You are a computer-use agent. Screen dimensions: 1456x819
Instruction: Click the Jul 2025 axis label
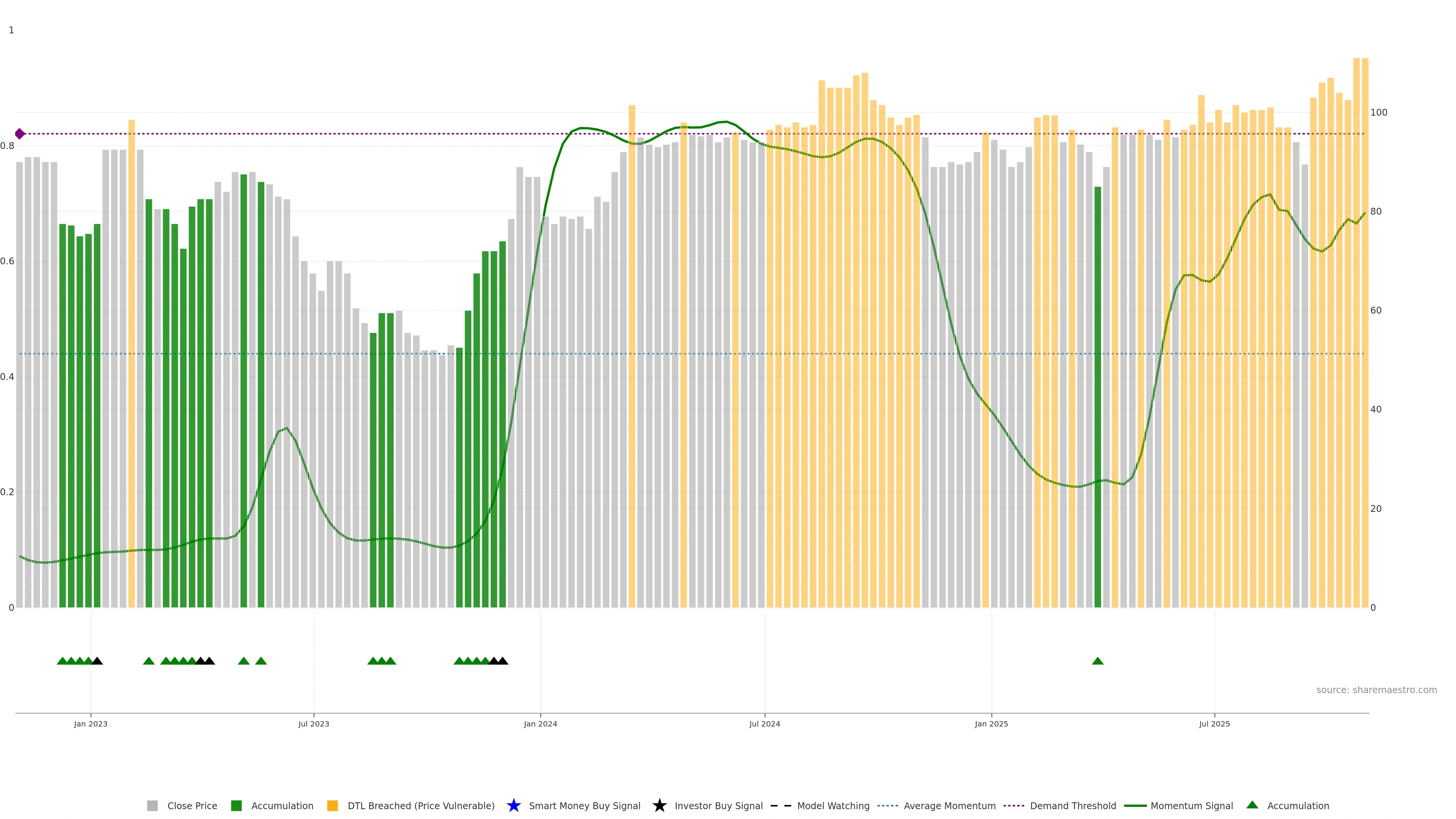pyautogui.click(x=1214, y=723)
